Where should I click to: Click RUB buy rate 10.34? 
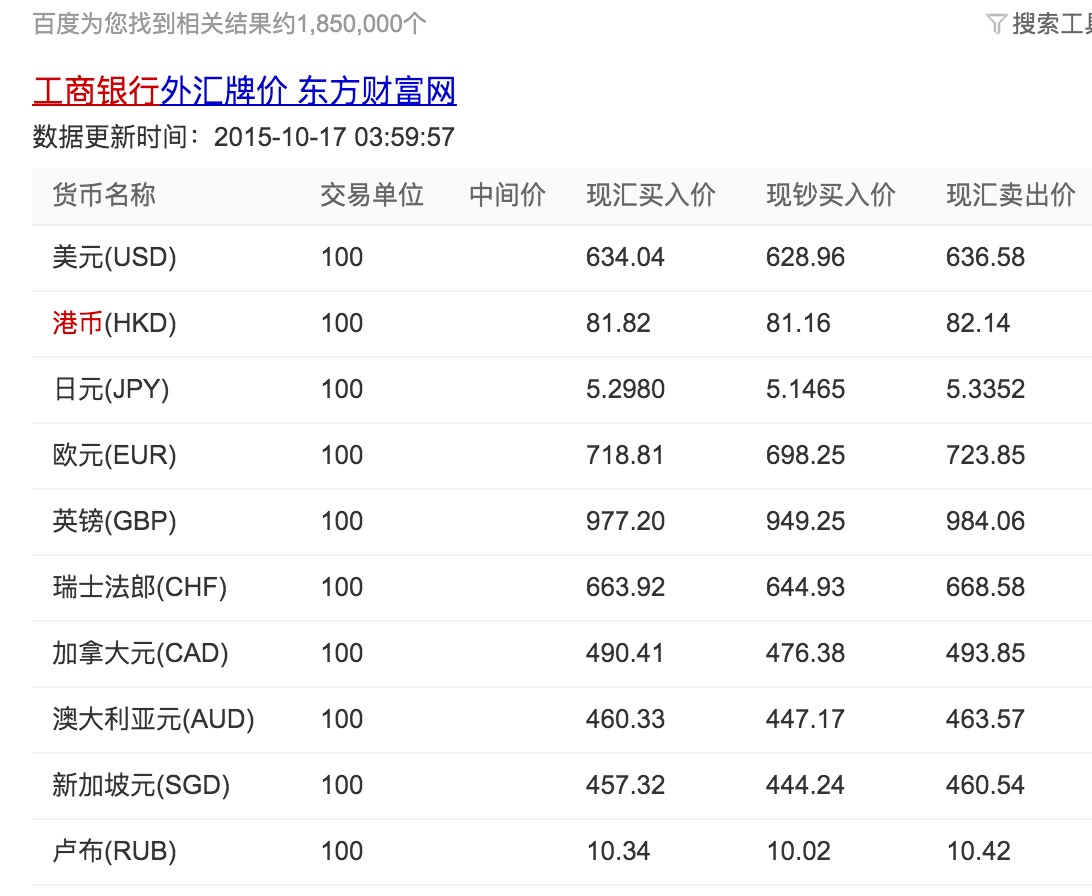coord(618,851)
